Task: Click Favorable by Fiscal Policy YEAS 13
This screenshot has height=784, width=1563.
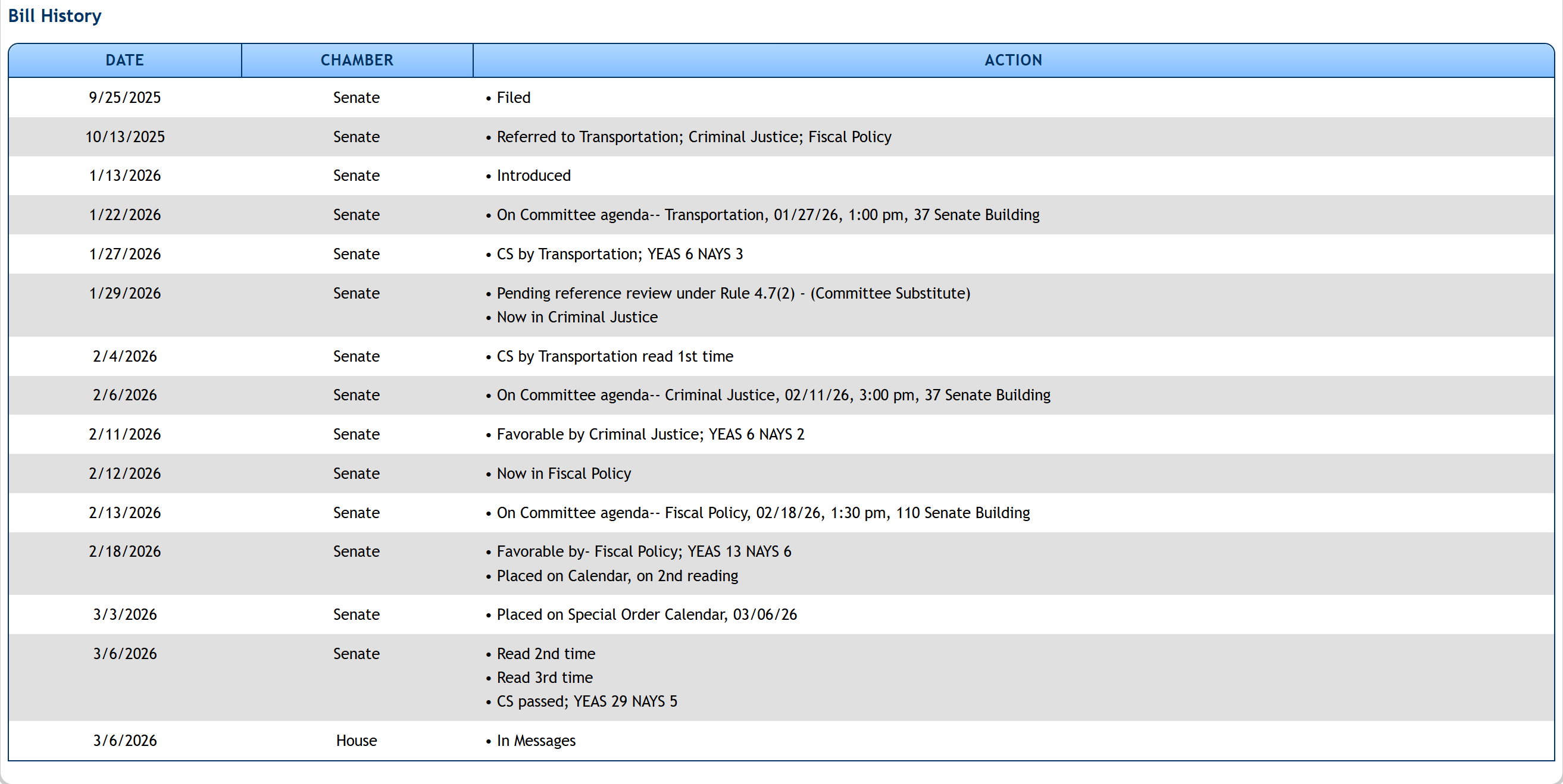Action: pyautogui.click(x=643, y=552)
